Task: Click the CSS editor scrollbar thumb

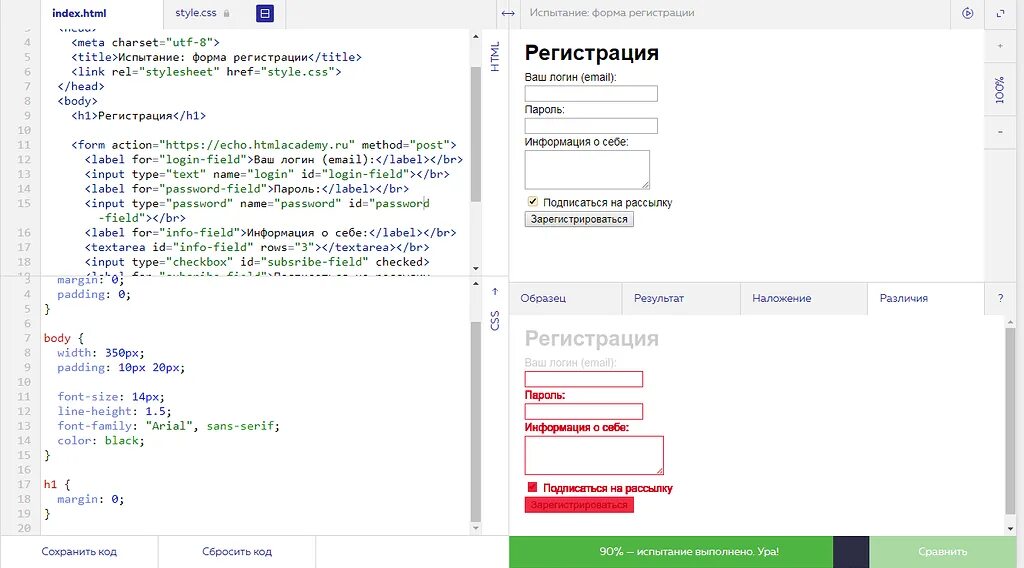Action: click(x=475, y=421)
